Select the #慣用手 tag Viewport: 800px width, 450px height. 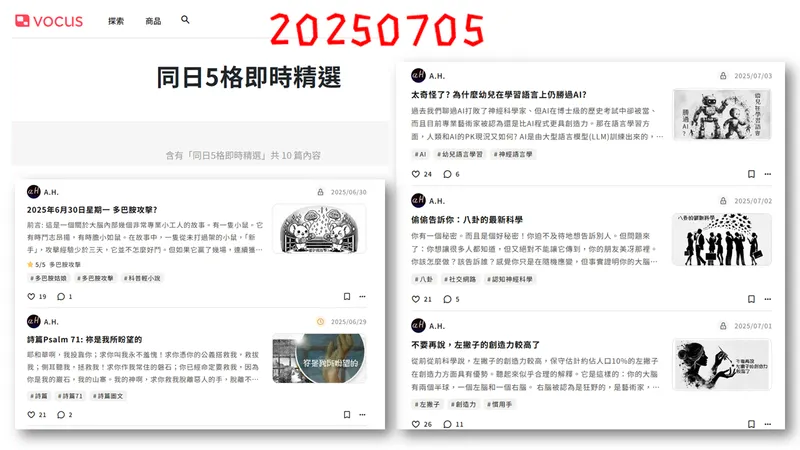coord(499,404)
